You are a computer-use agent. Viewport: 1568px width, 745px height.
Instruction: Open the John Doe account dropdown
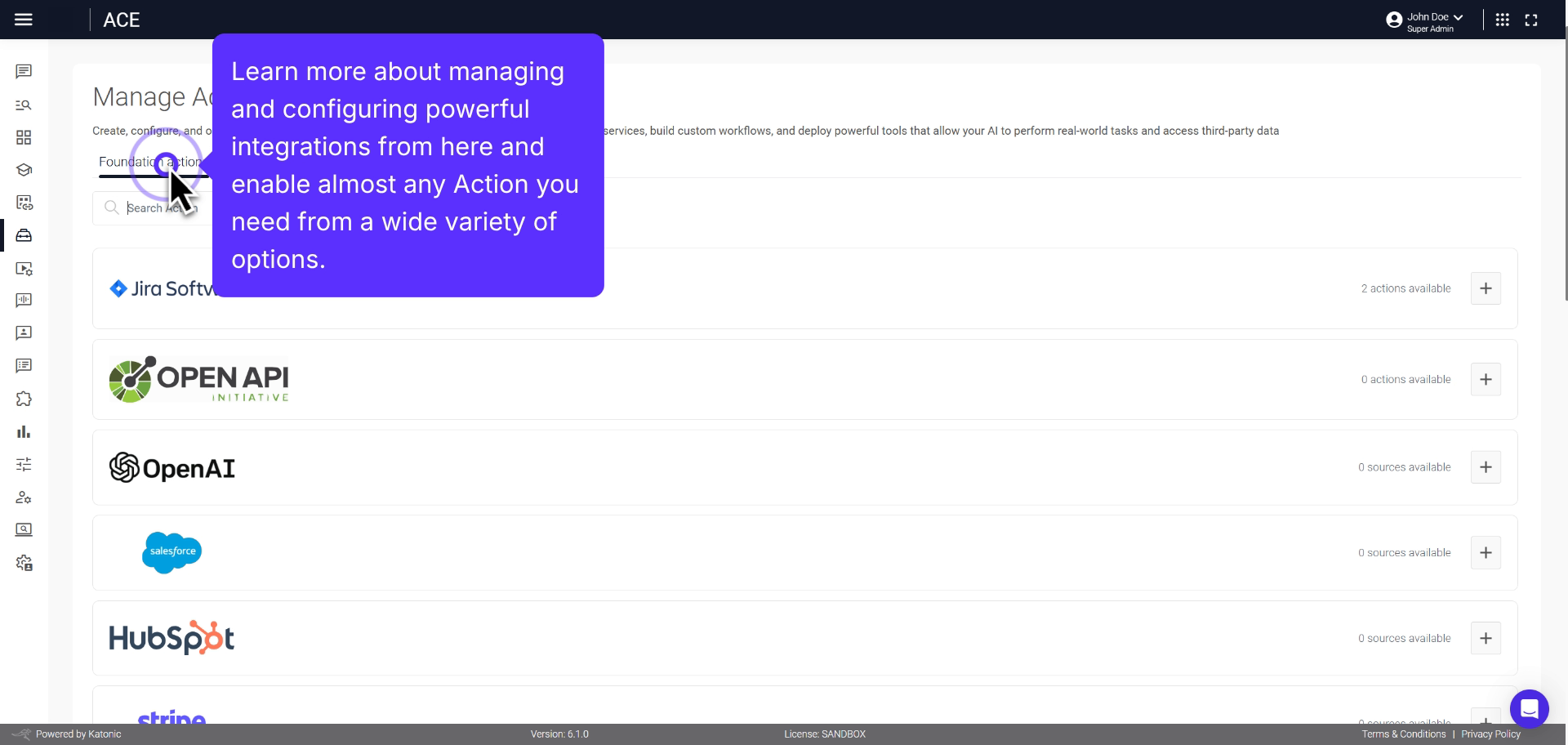[x=1426, y=20]
